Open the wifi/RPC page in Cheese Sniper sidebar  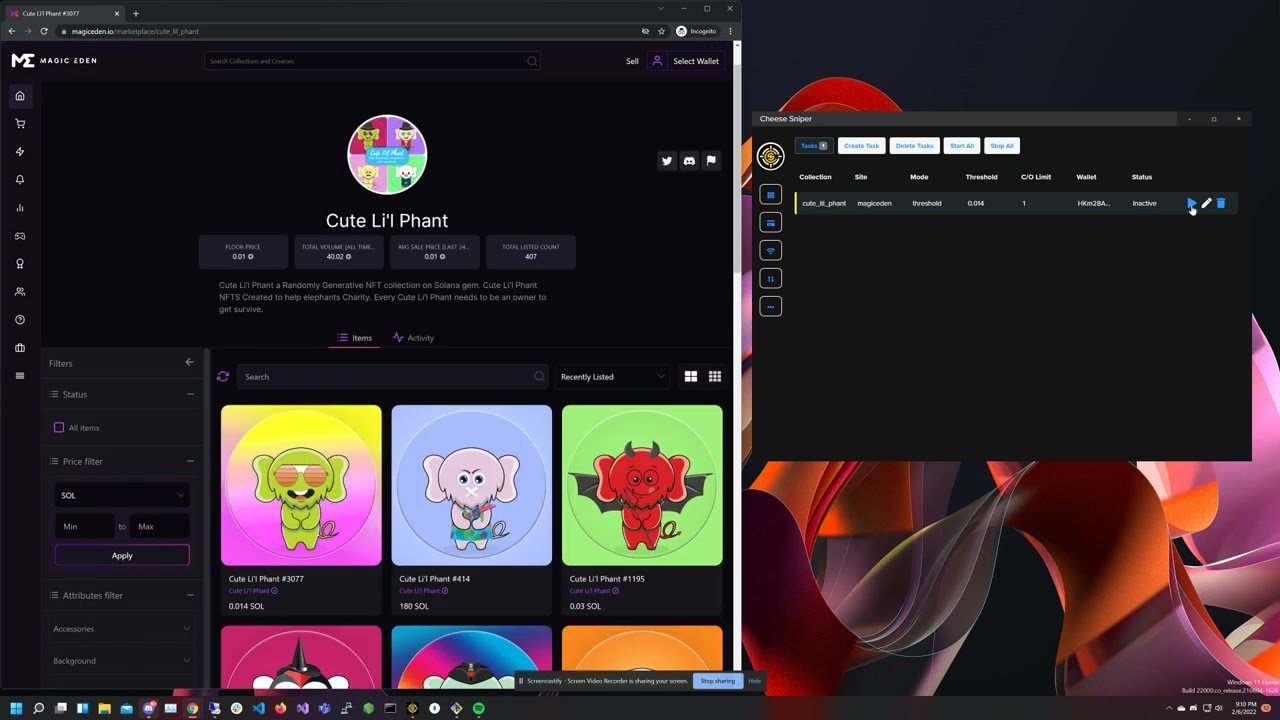point(770,250)
